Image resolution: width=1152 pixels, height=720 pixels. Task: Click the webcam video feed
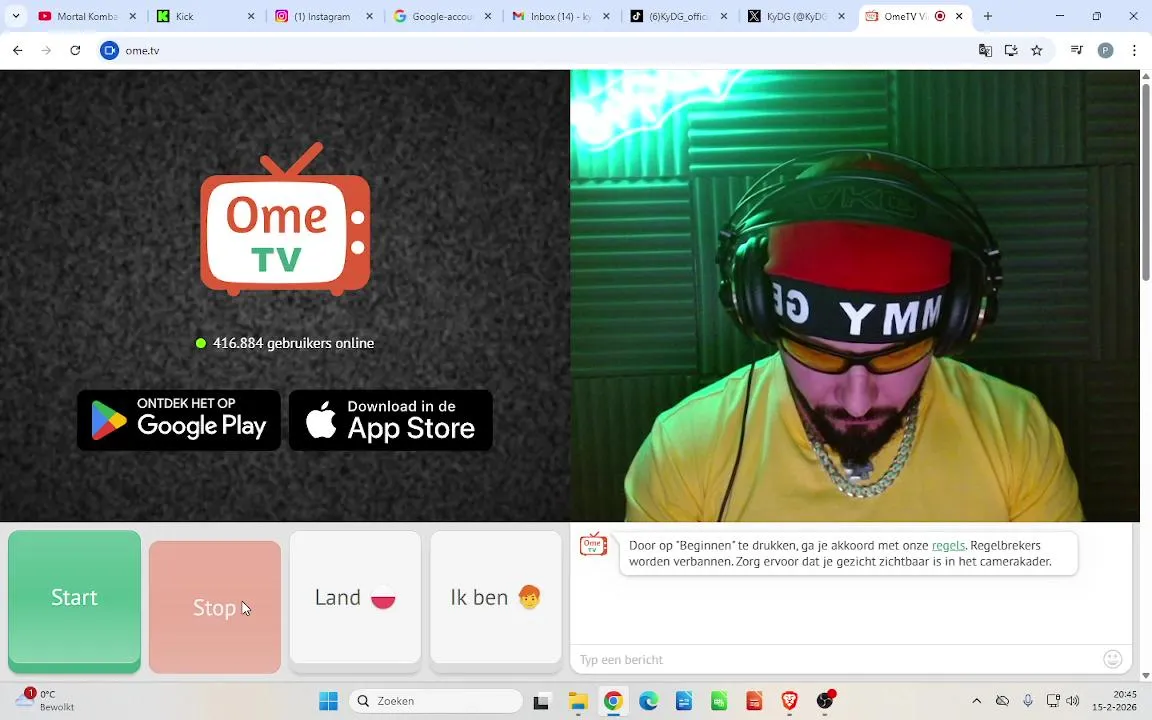point(854,295)
